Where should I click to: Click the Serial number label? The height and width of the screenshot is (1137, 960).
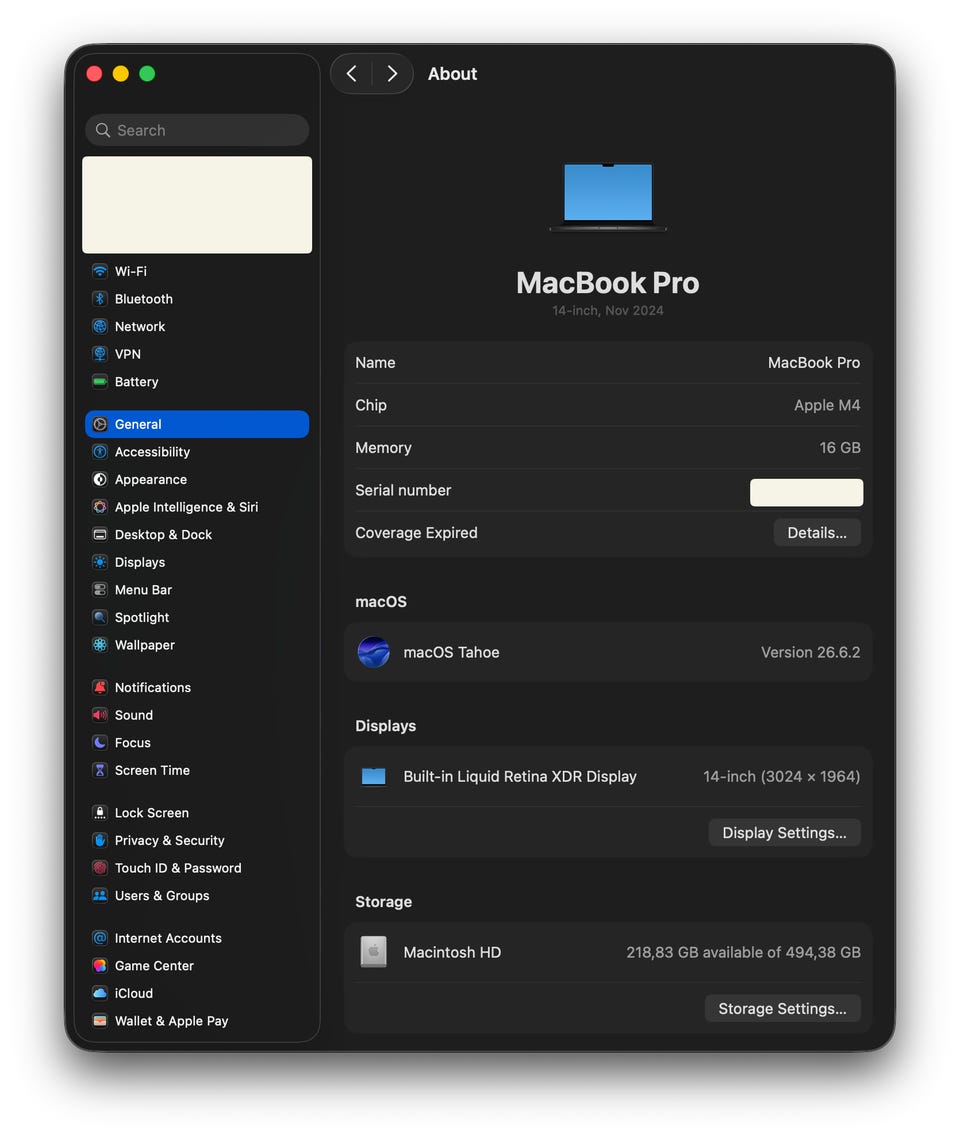[x=403, y=490]
